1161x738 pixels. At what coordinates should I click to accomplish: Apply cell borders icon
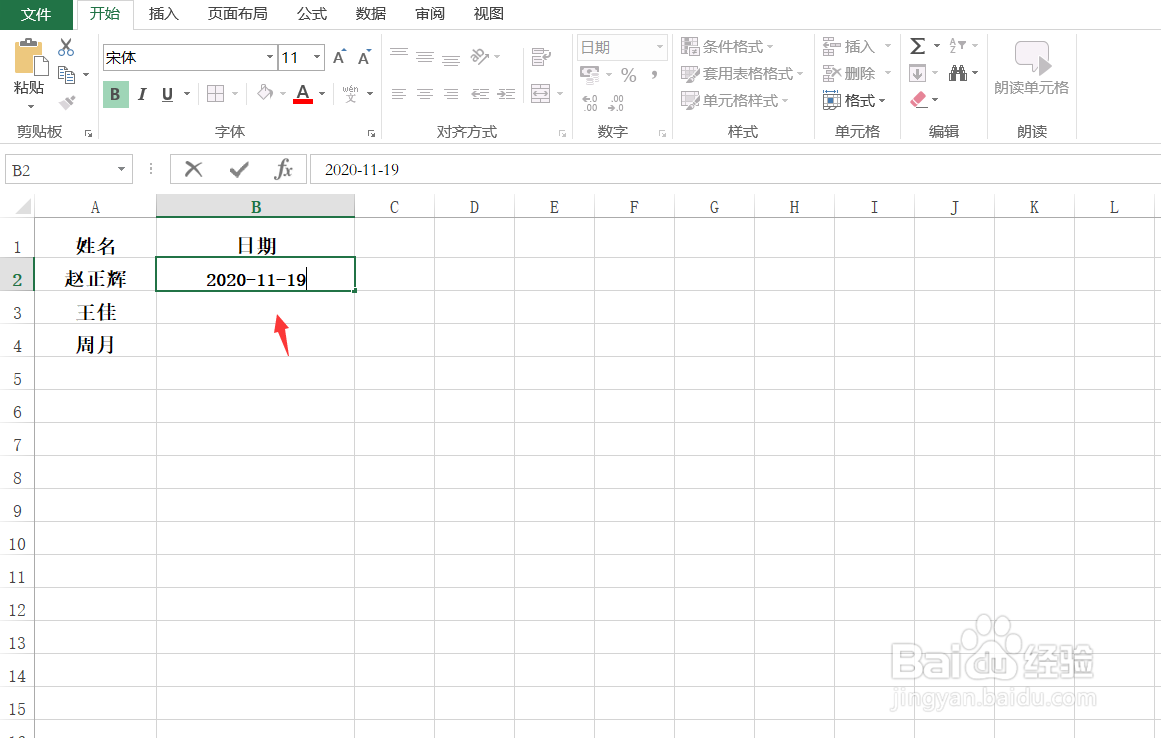coord(215,93)
